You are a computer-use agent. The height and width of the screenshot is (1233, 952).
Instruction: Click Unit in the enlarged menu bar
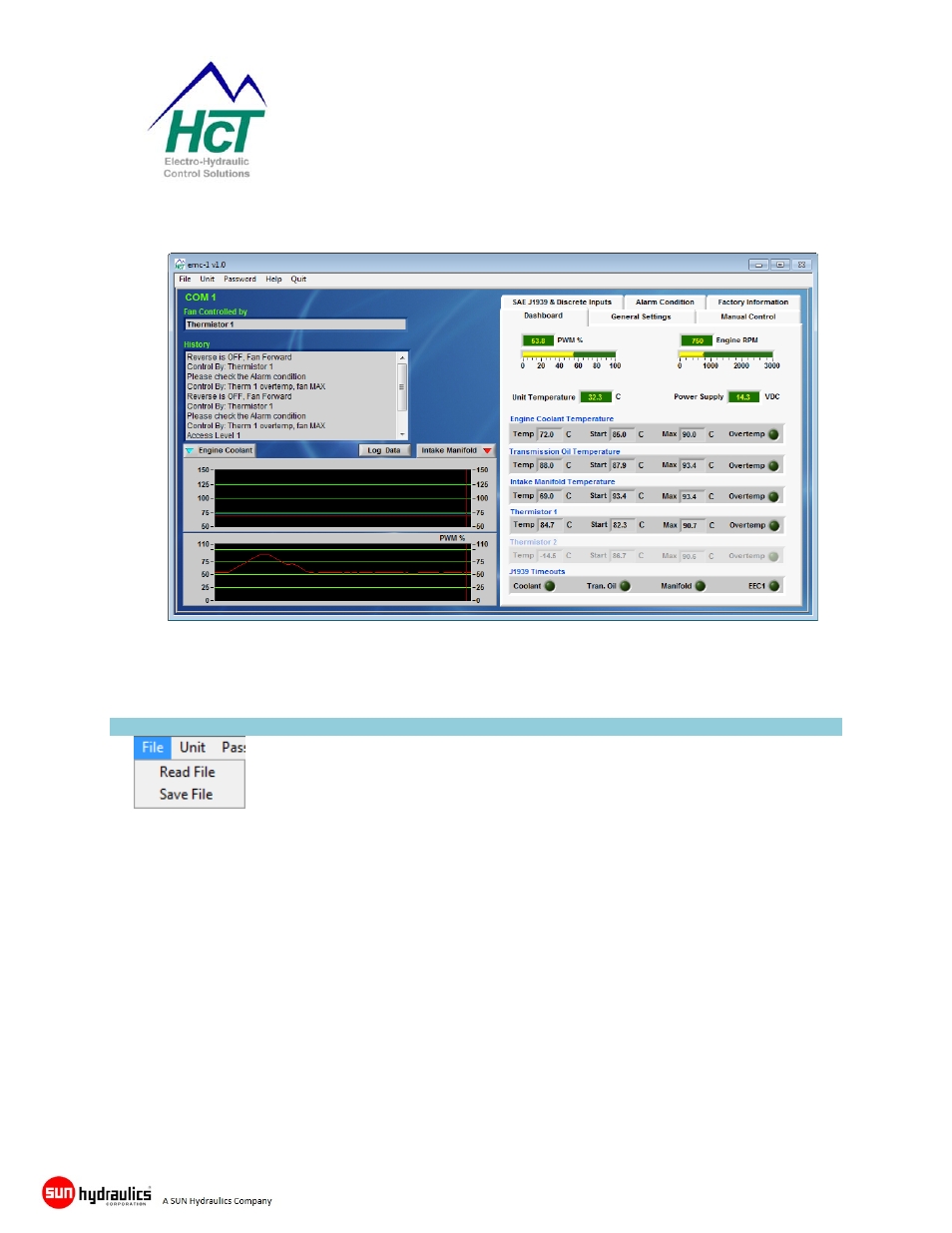click(193, 747)
